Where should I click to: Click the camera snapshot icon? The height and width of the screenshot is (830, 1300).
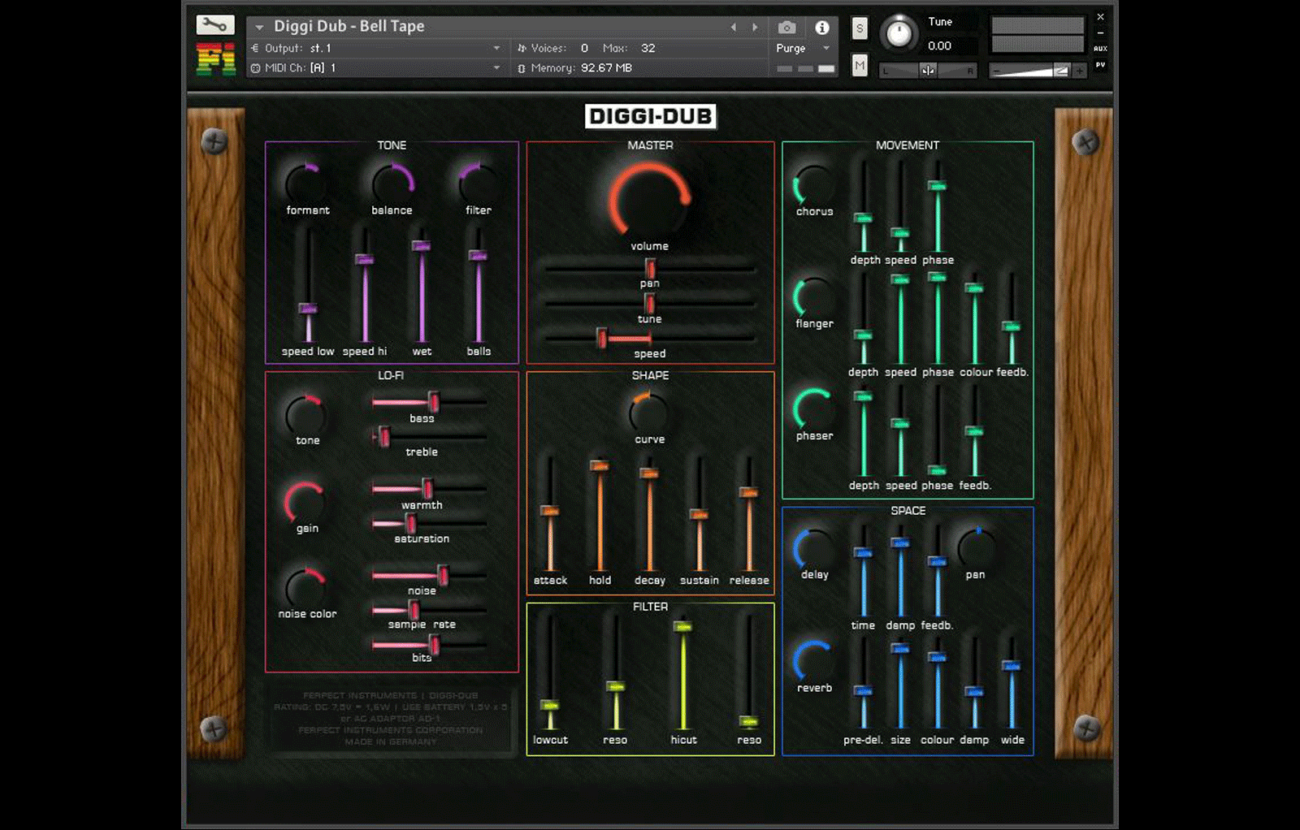pyautogui.click(x=787, y=28)
